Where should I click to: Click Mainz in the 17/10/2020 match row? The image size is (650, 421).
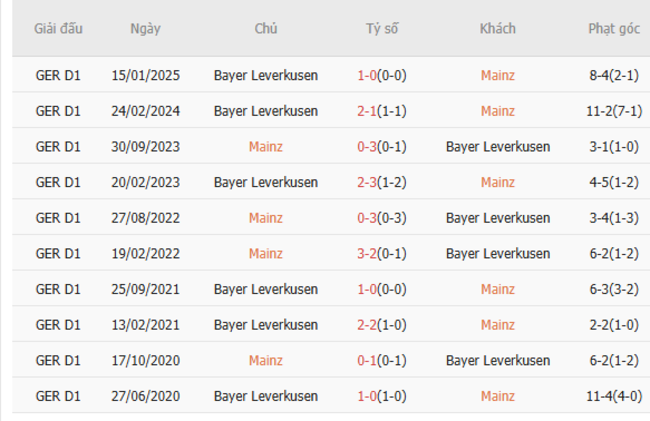tap(265, 361)
